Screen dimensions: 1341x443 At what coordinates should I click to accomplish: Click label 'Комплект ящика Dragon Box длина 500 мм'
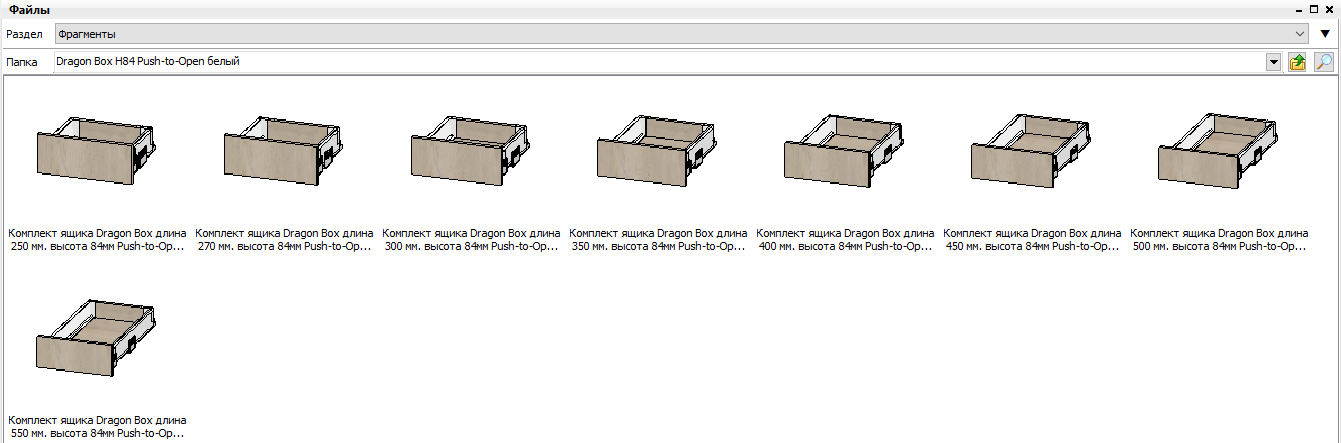point(1219,239)
